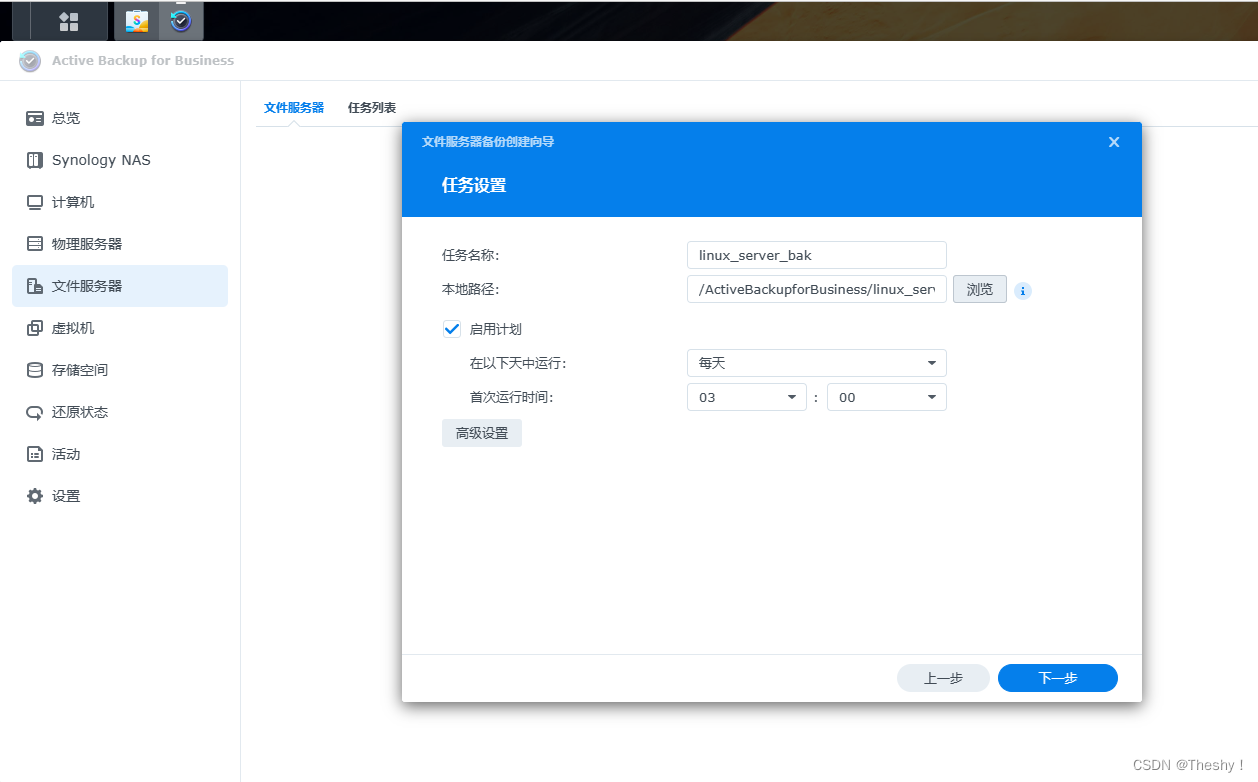Select 还原状态 in the sidebar
This screenshot has width=1258, height=782.
tap(120, 412)
